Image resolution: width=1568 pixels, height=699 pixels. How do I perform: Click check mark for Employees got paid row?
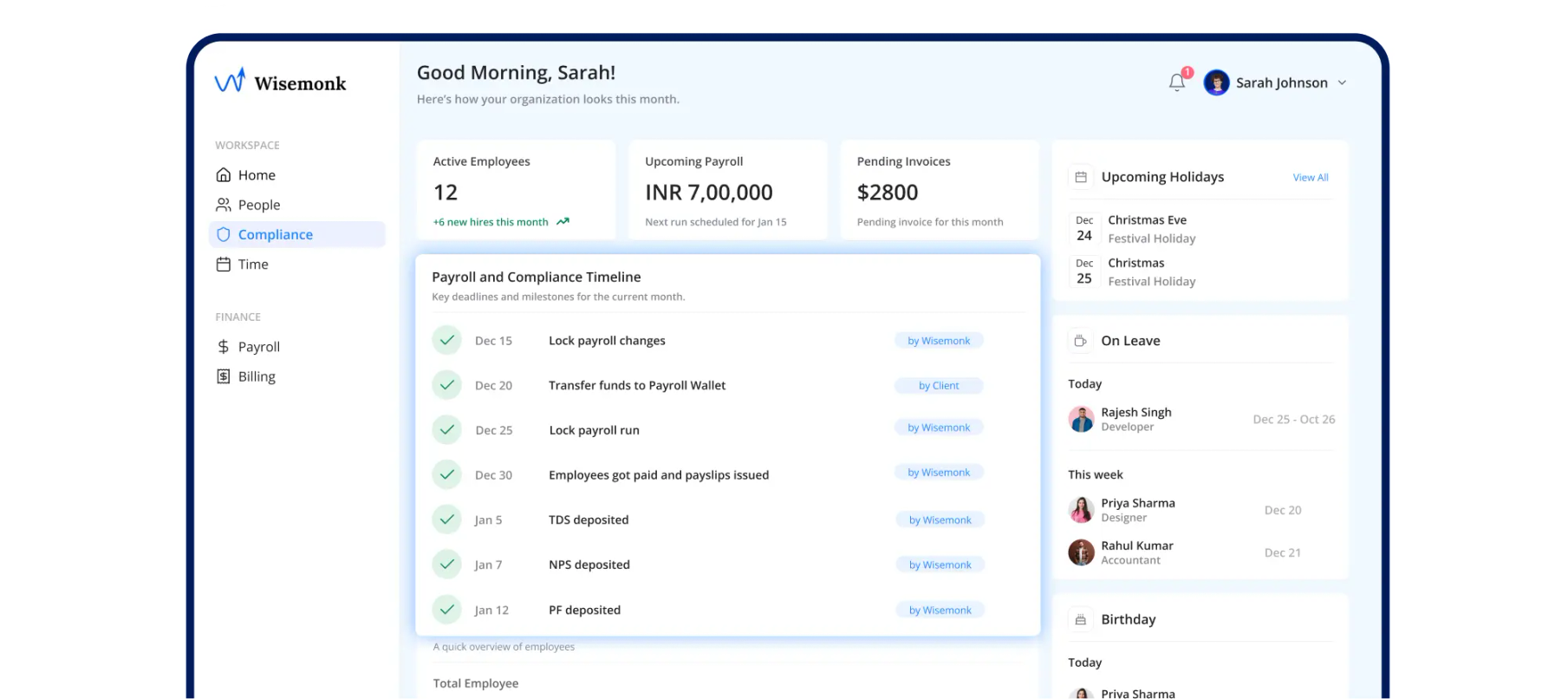[x=447, y=474]
